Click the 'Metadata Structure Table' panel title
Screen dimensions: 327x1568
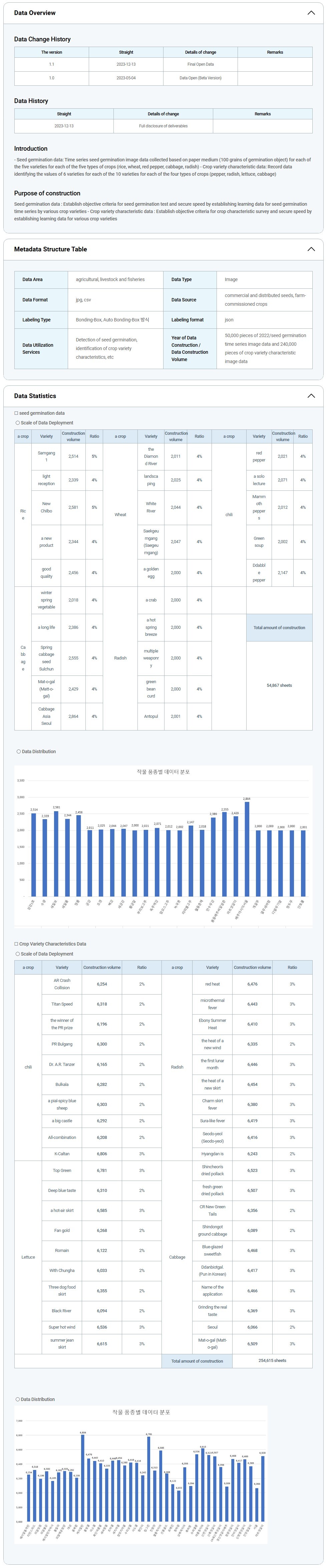50,249
